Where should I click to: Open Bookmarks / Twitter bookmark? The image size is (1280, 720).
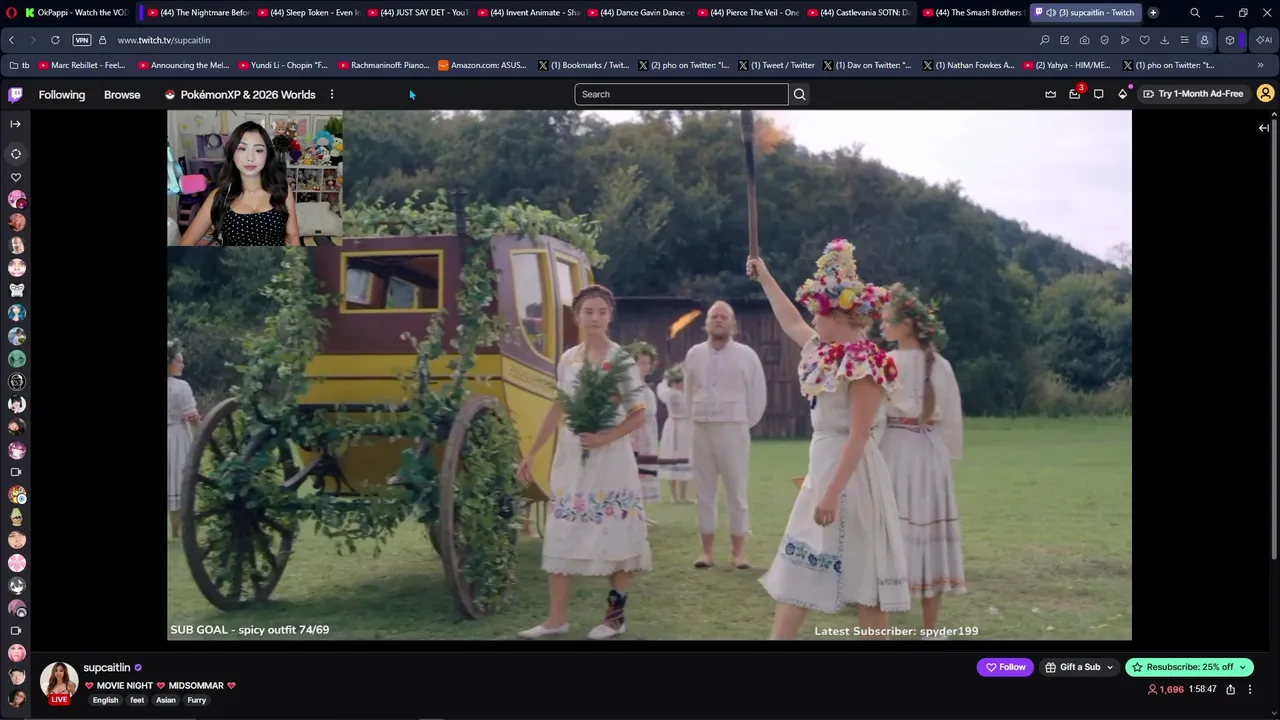(x=583, y=65)
